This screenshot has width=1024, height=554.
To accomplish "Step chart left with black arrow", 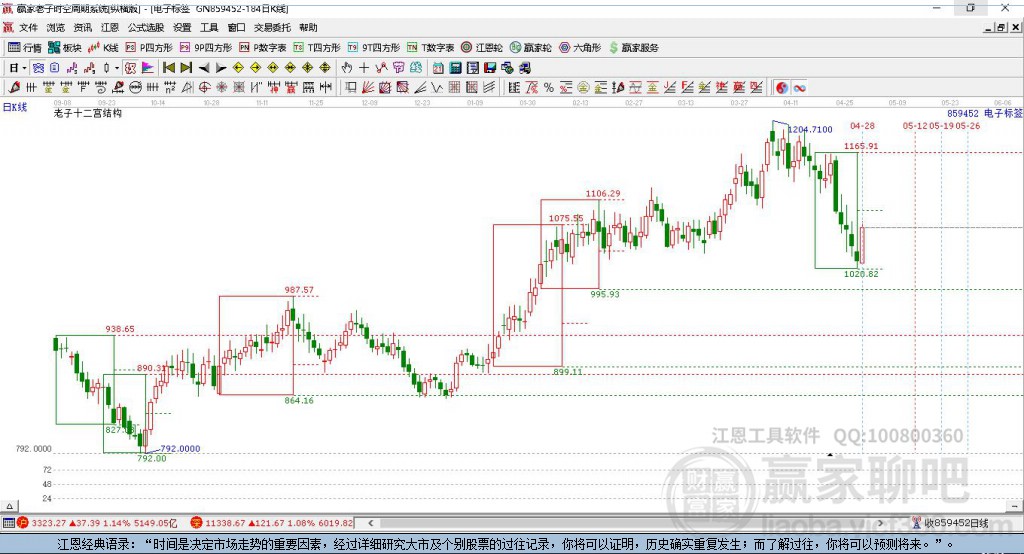I will (x=204, y=68).
